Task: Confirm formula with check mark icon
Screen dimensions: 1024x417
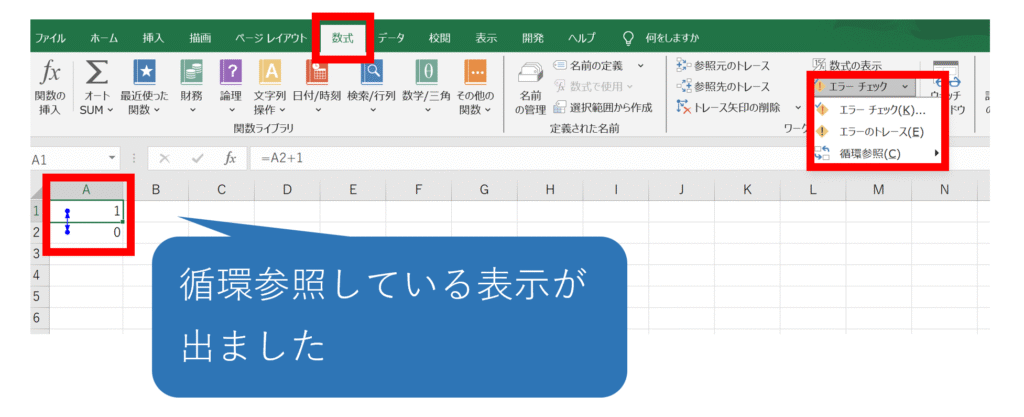Action: tap(198, 159)
